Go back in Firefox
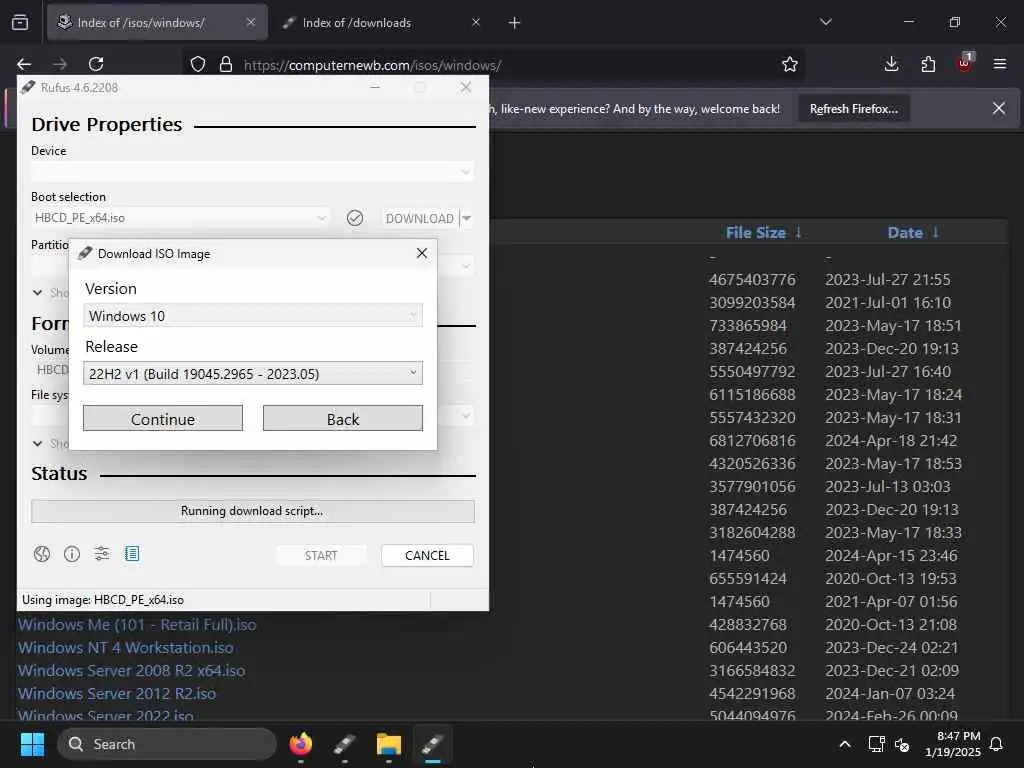 pos(24,64)
